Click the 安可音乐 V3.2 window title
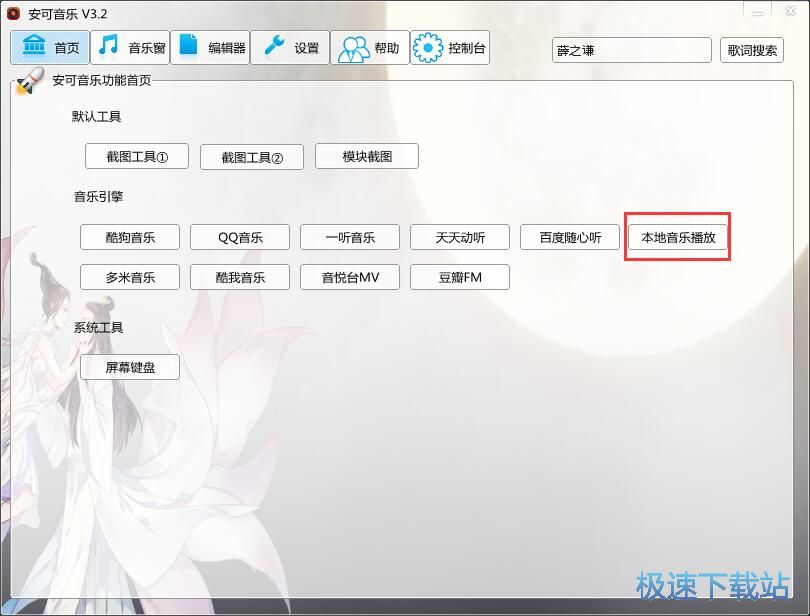The image size is (810, 616). 68,14
